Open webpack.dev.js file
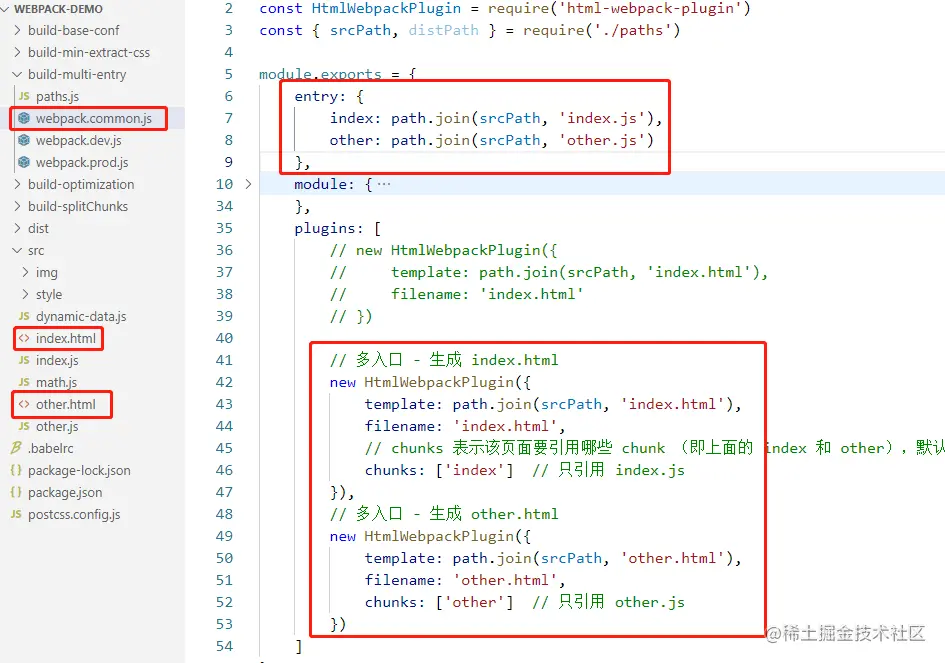This screenshot has width=945, height=663. 78,140
